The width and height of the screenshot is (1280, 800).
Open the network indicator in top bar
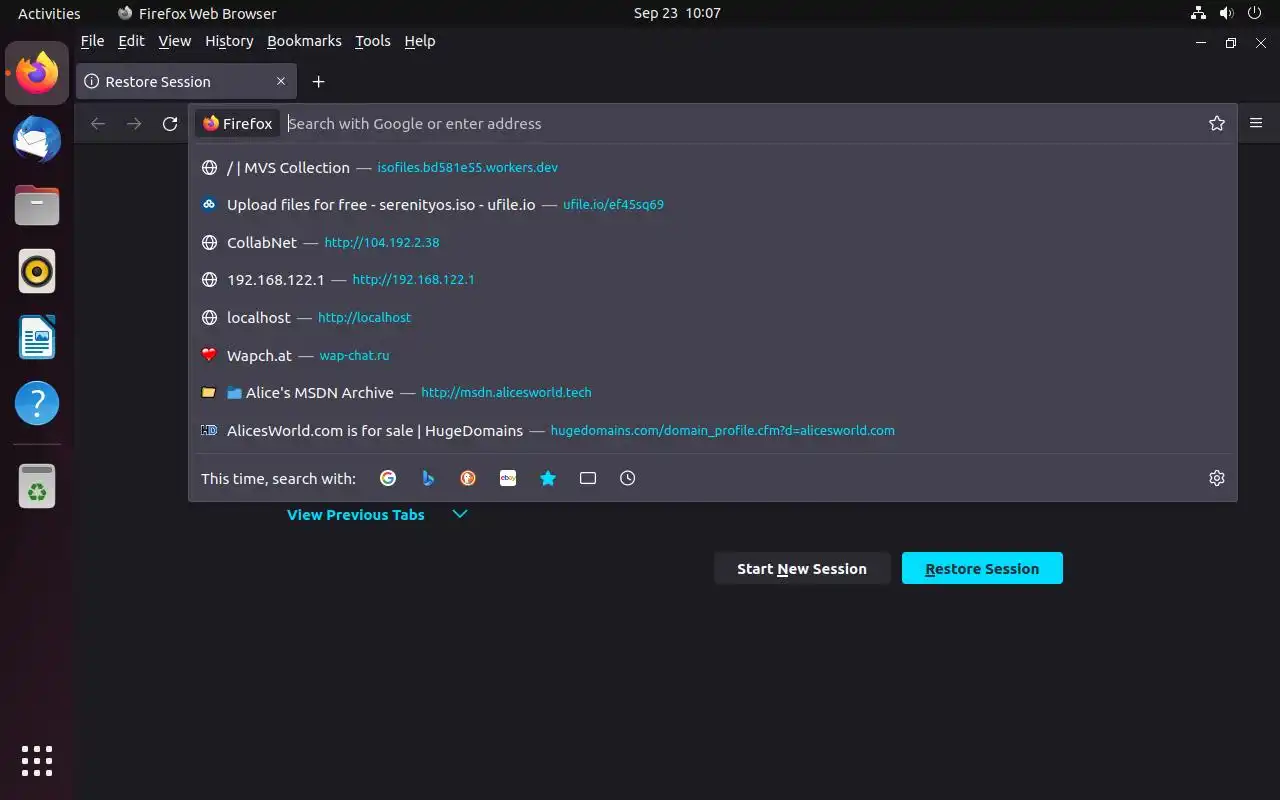pyautogui.click(x=1198, y=13)
